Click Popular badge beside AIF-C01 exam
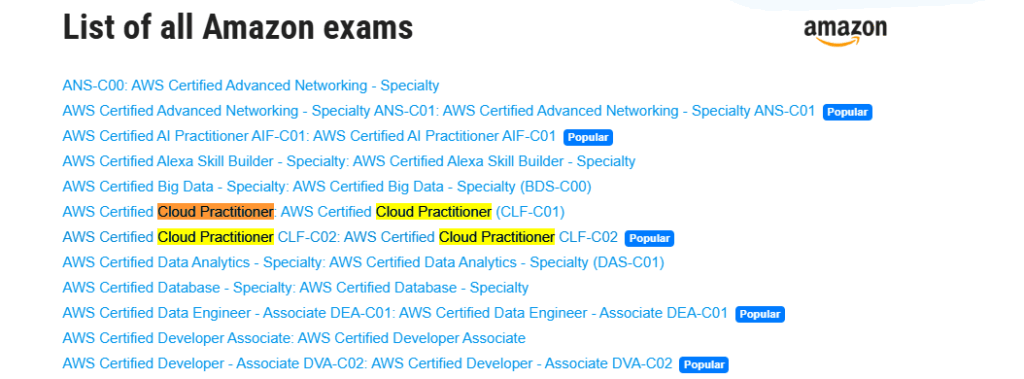The height and width of the screenshot is (379, 1024). 588,138
